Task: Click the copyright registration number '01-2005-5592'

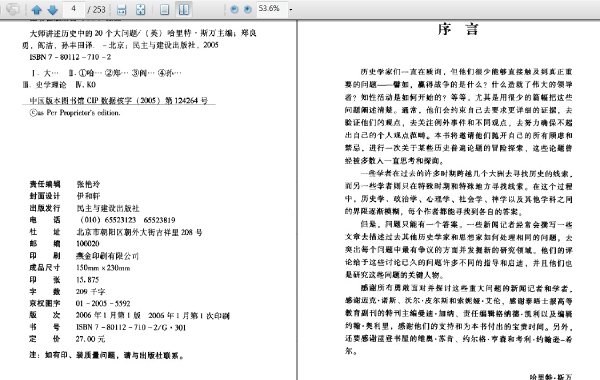Action: pyautogui.click(x=103, y=304)
